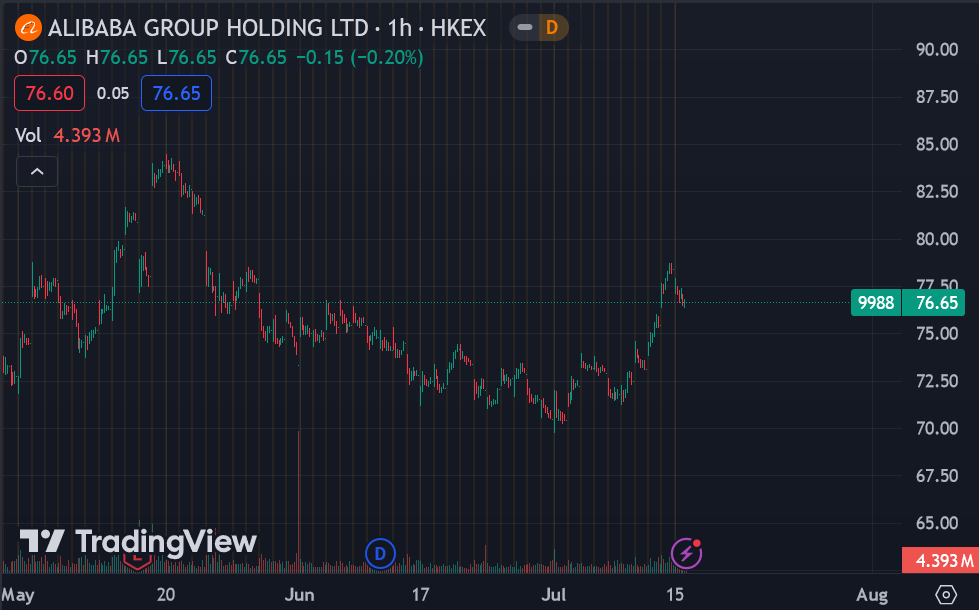Screen dimensions: 979x610
Task: Click the purple lightning event marker
Action: point(686,553)
